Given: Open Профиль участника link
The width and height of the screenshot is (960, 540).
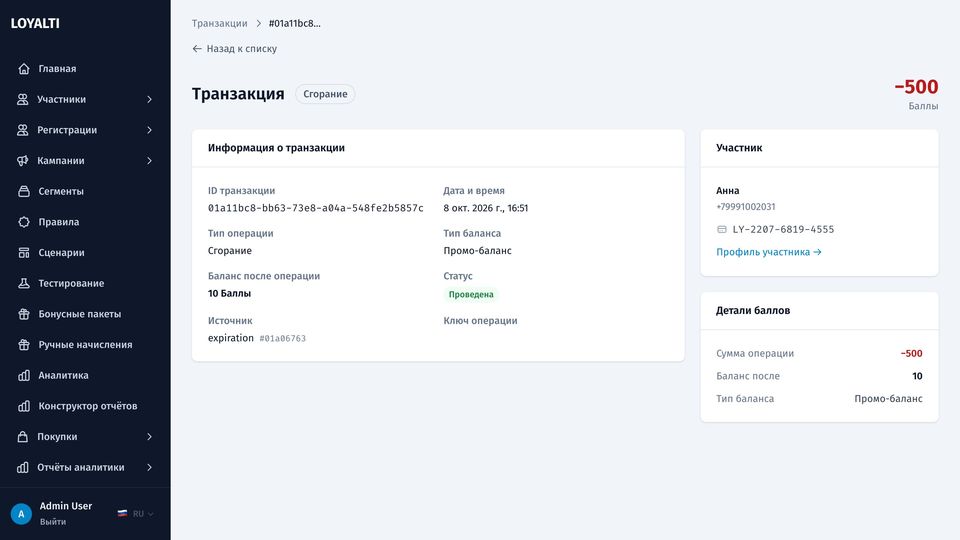Looking at the screenshot, I should click(x=768, y=252).
